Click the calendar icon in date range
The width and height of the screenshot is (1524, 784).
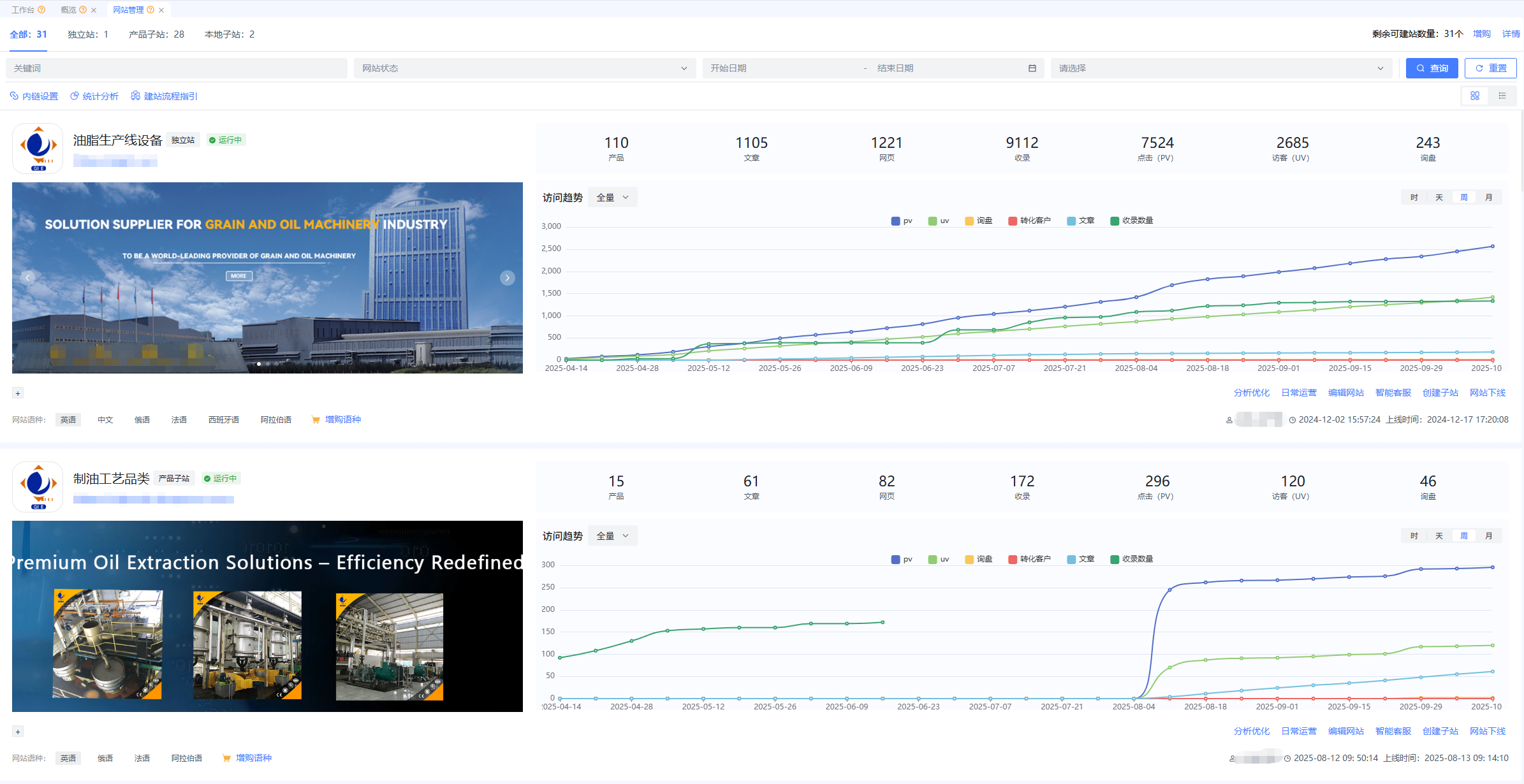[x=1032, y=68]
